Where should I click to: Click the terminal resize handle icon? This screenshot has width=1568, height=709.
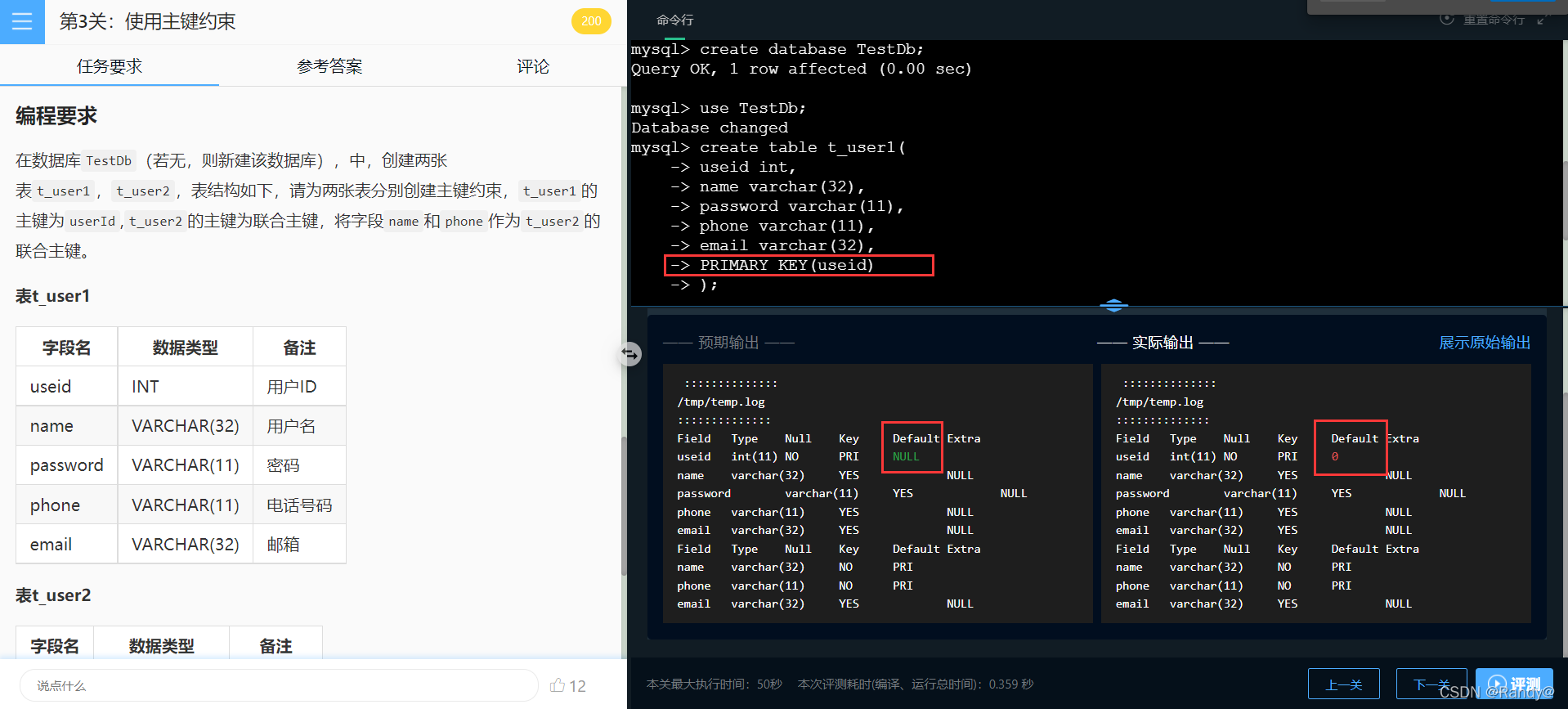tap(1113, 307)
